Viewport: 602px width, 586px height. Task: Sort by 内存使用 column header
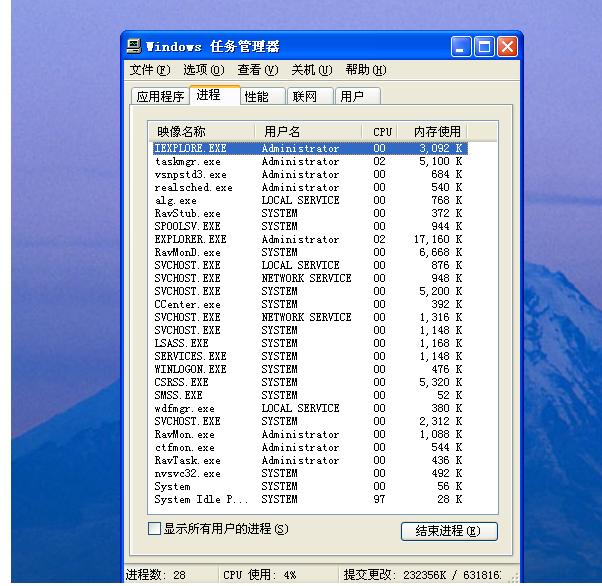[432, 132]
